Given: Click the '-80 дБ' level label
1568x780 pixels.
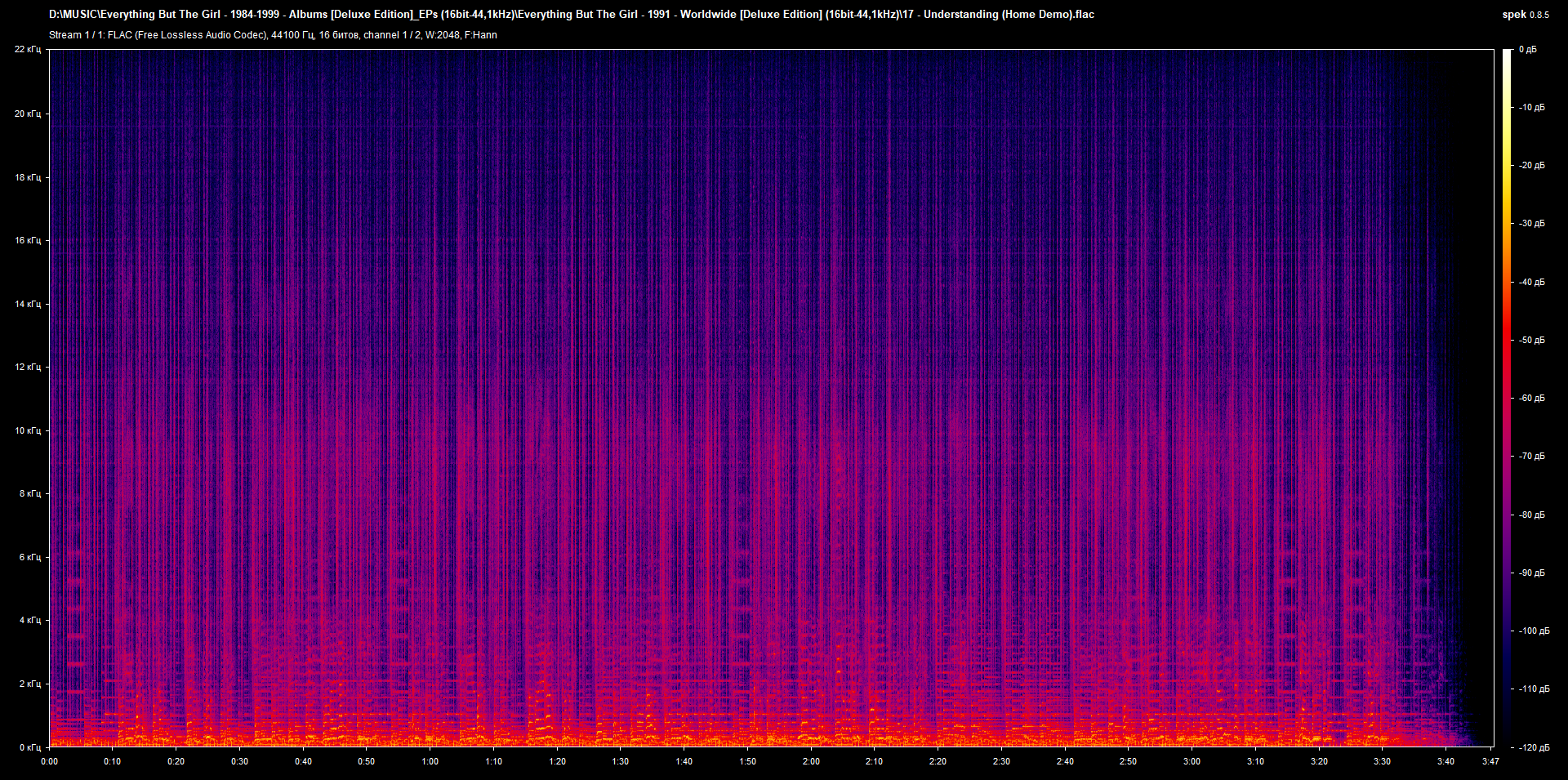Looking at the screenshot, I should coord(1531,515).
